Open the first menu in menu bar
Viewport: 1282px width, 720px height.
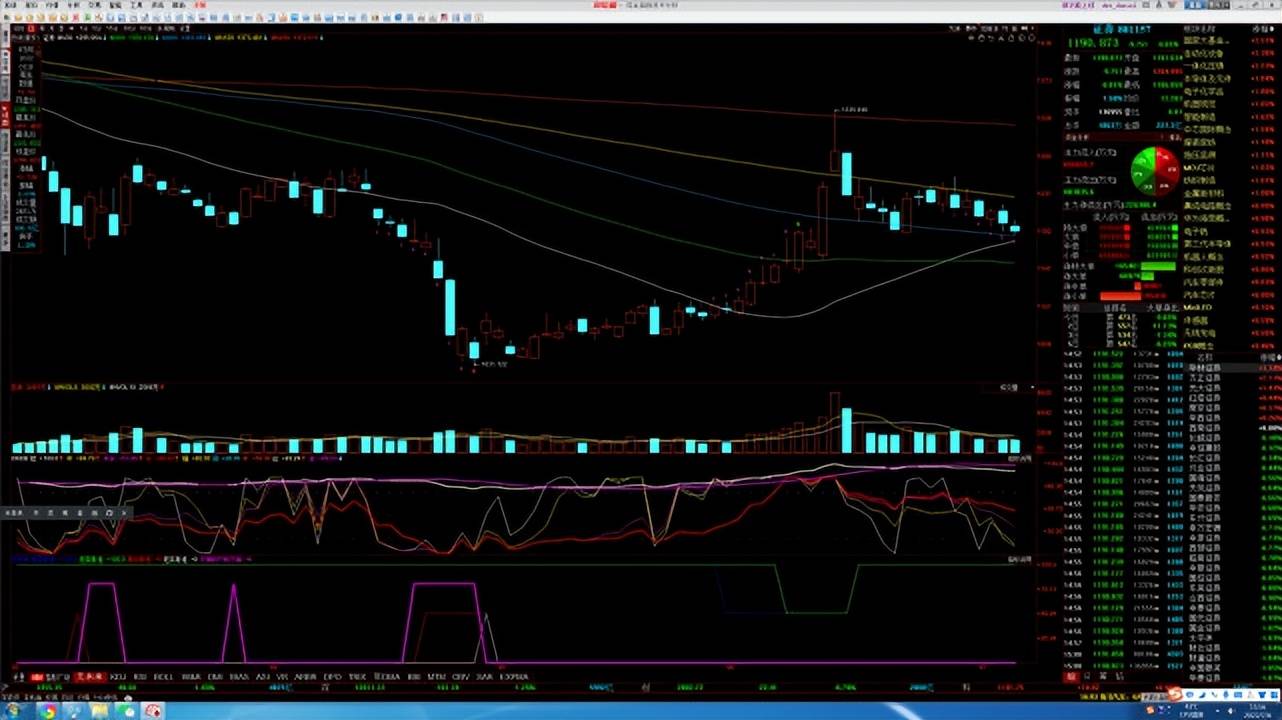click(x=8, y=5)
